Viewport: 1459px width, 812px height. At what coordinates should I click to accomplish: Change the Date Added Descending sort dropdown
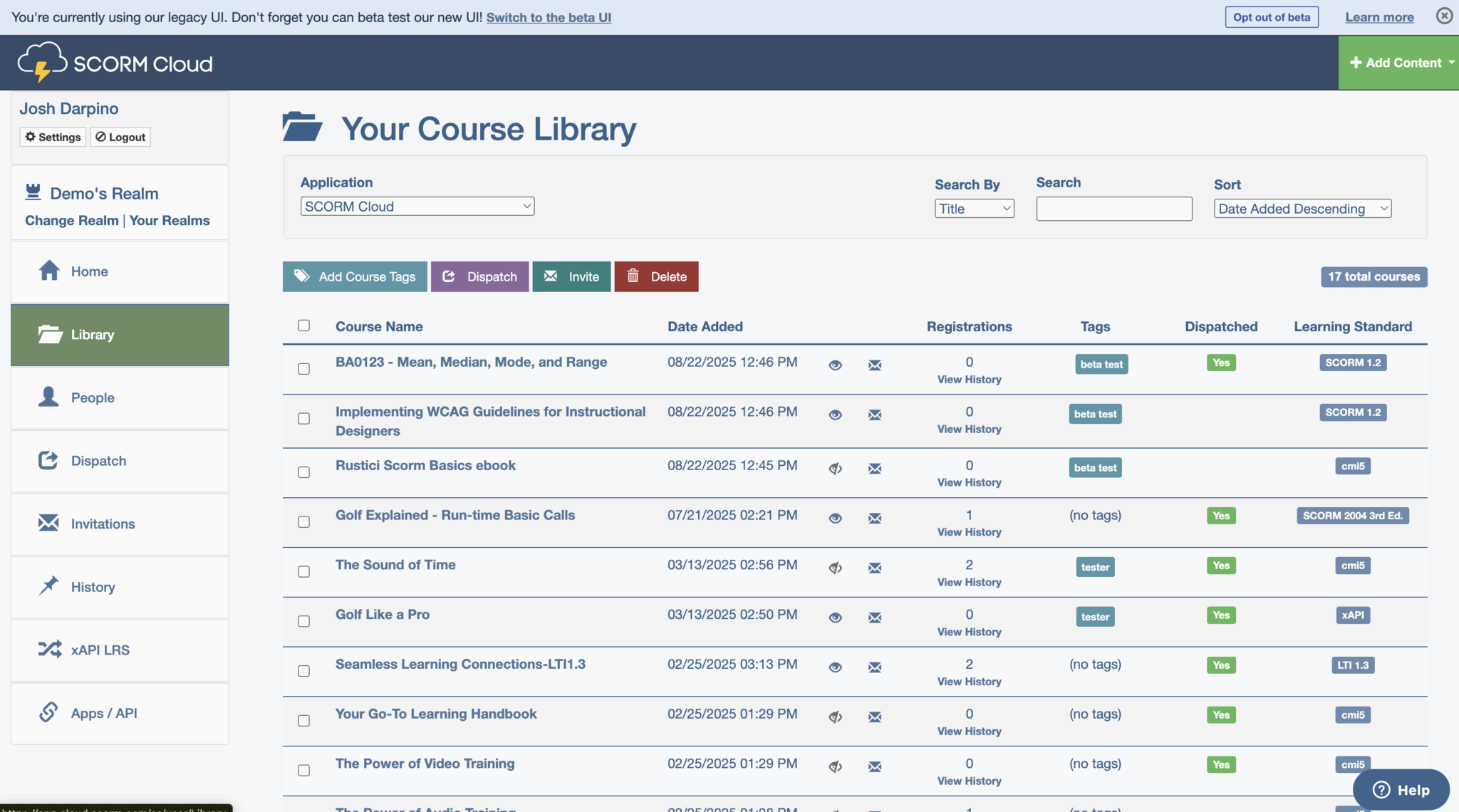click(1302, 208)
